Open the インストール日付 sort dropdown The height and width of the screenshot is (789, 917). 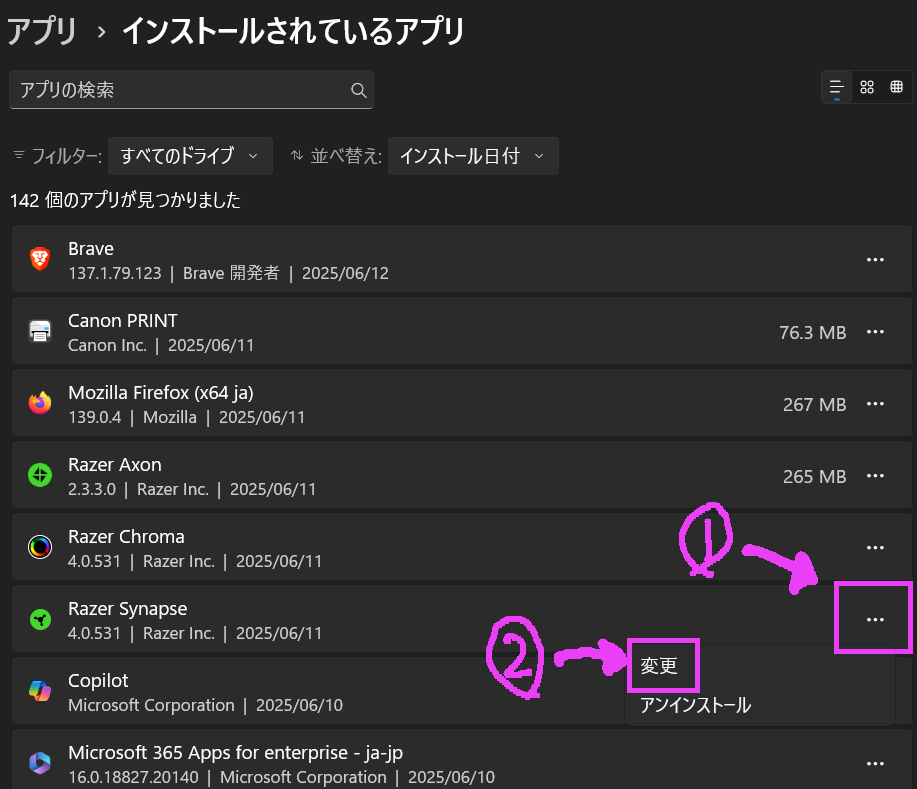point(473,156)
